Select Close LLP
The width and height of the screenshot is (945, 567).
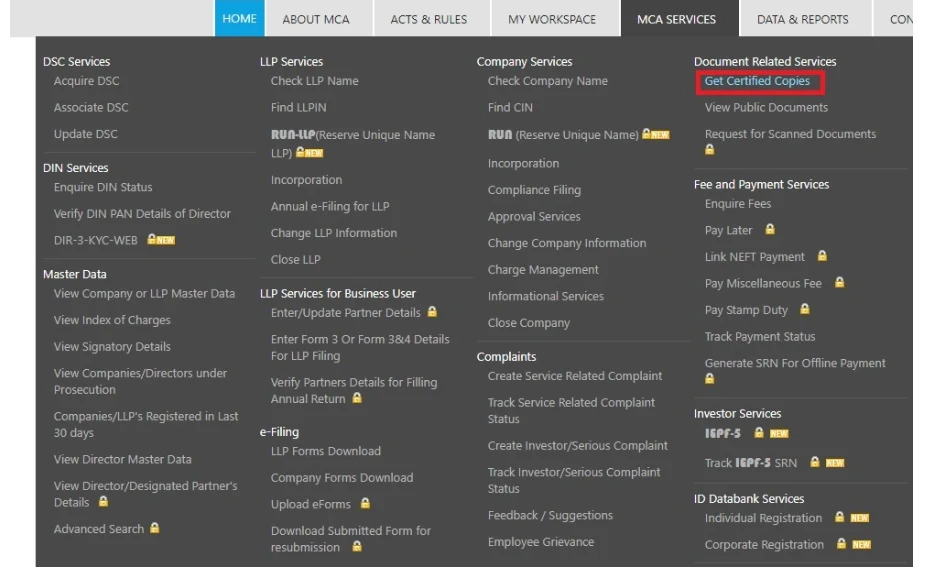(x=295, y=259)
